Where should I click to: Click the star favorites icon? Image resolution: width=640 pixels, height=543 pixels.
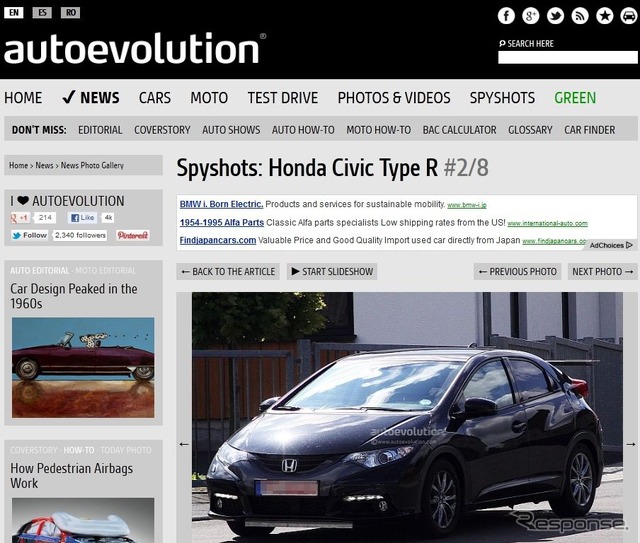[x=604, y=16]
